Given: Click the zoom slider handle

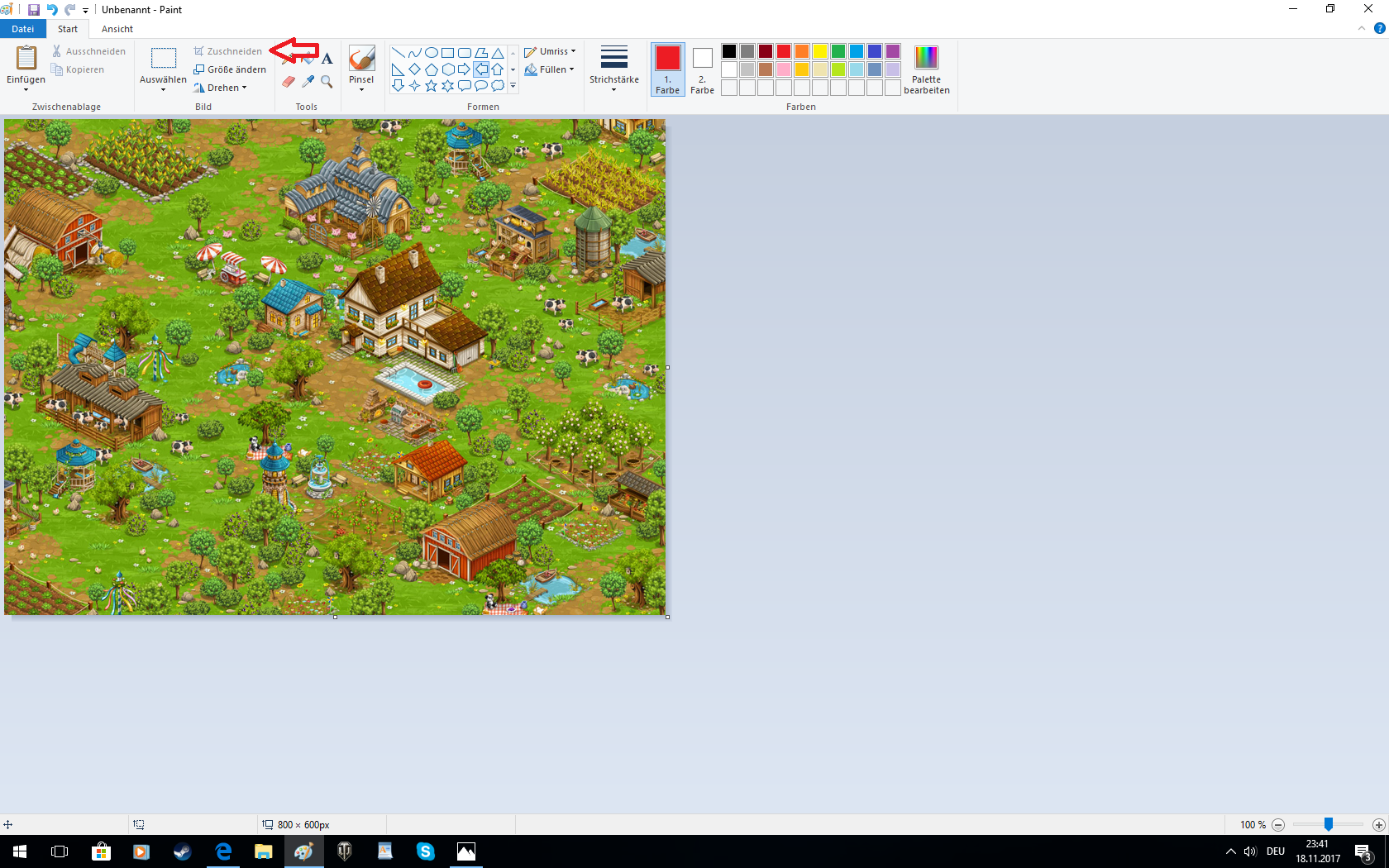Looking at the screenshot, I should coord(1329,825).
